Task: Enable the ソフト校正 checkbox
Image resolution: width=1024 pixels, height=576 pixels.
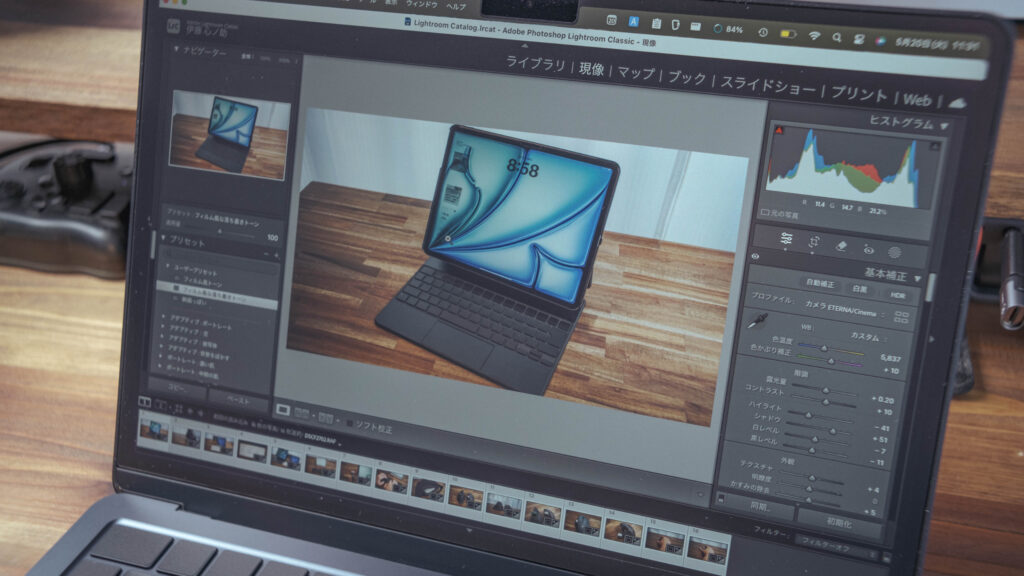Action: [x=347, y=426]
